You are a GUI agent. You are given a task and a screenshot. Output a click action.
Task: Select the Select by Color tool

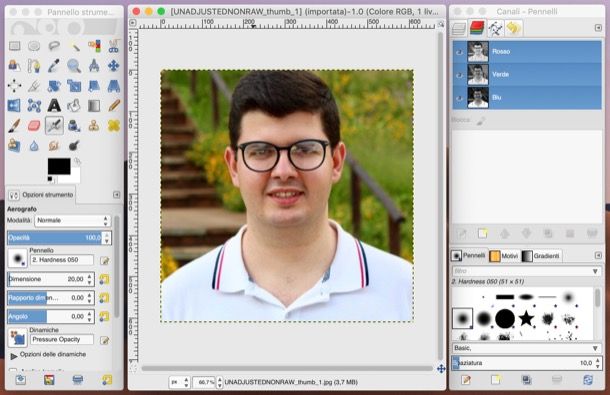coord(94,46)
